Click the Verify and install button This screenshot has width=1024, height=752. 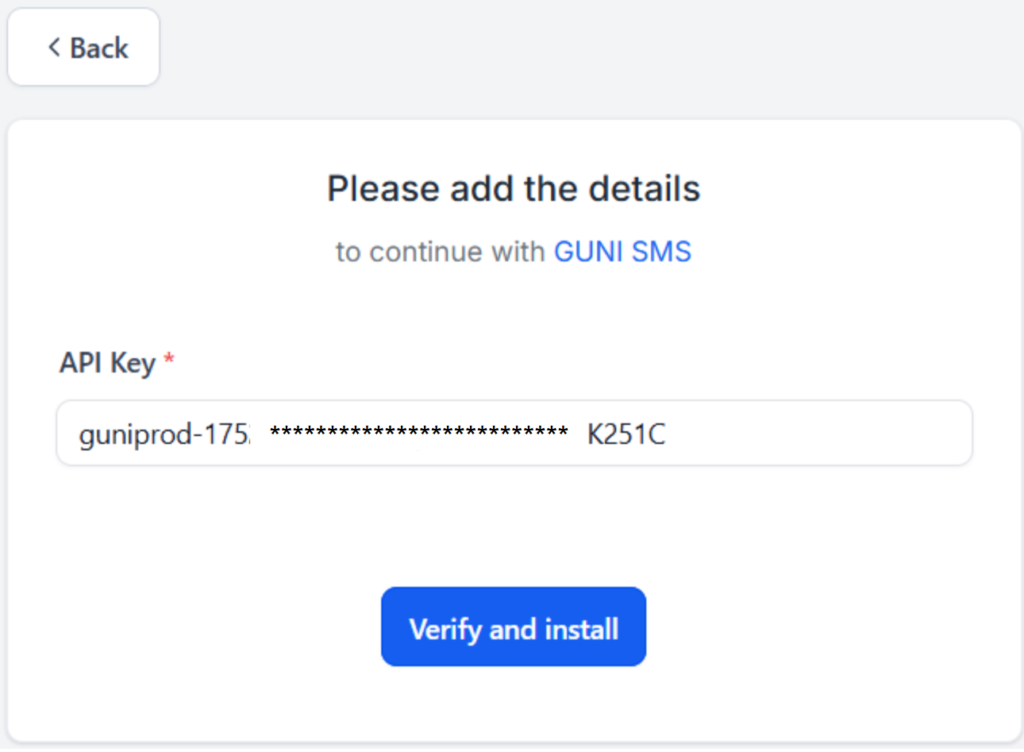[x=513, y=627]
